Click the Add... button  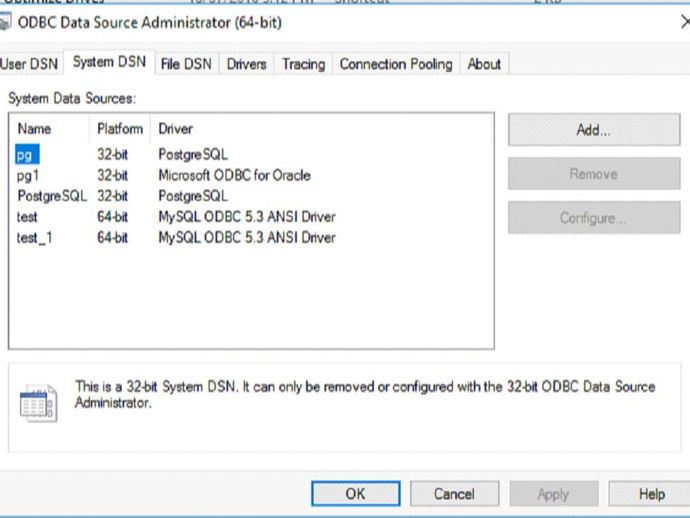pos(594,130)
